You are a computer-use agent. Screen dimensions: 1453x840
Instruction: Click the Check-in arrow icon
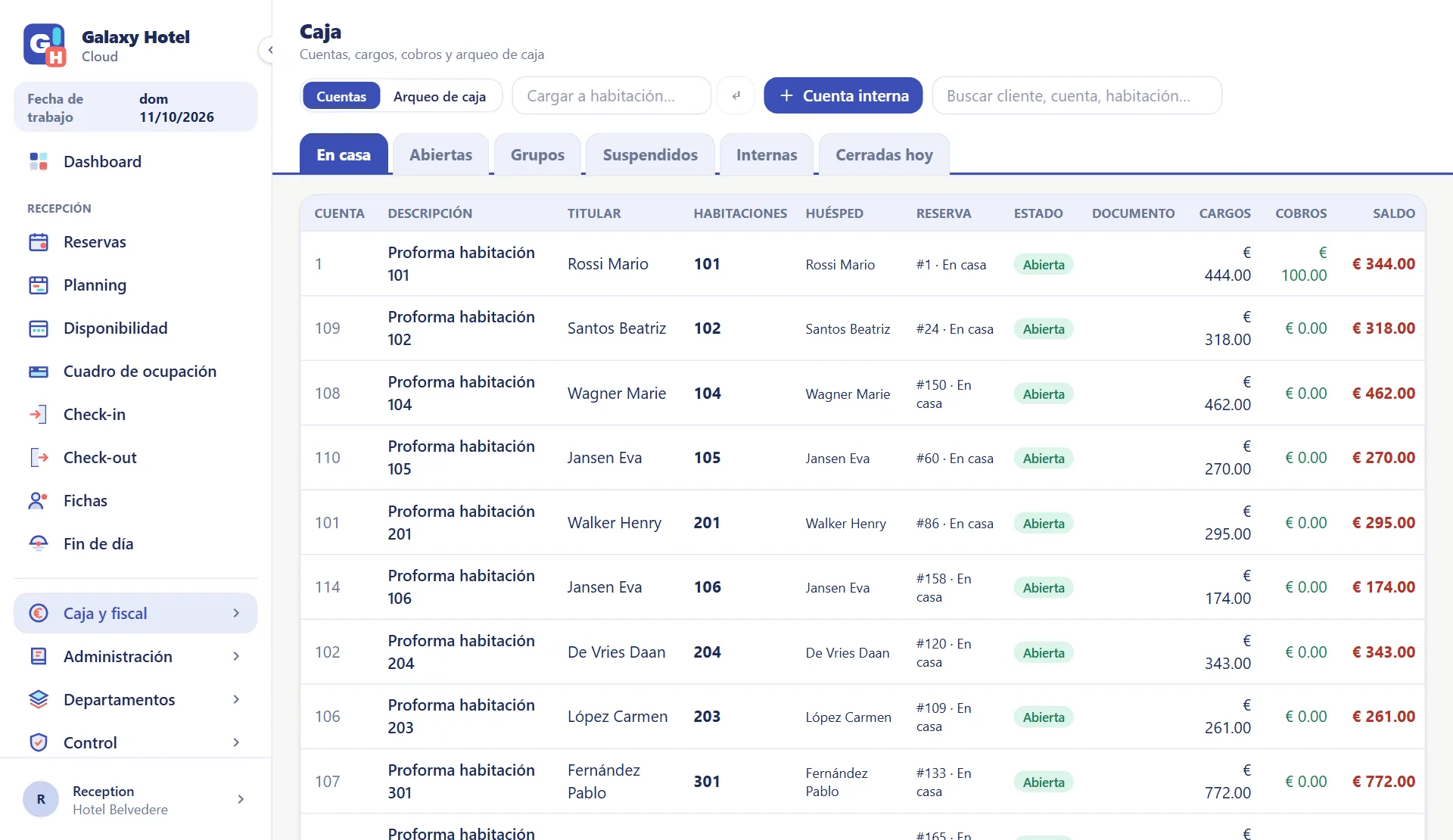click(x=39, y=415)
